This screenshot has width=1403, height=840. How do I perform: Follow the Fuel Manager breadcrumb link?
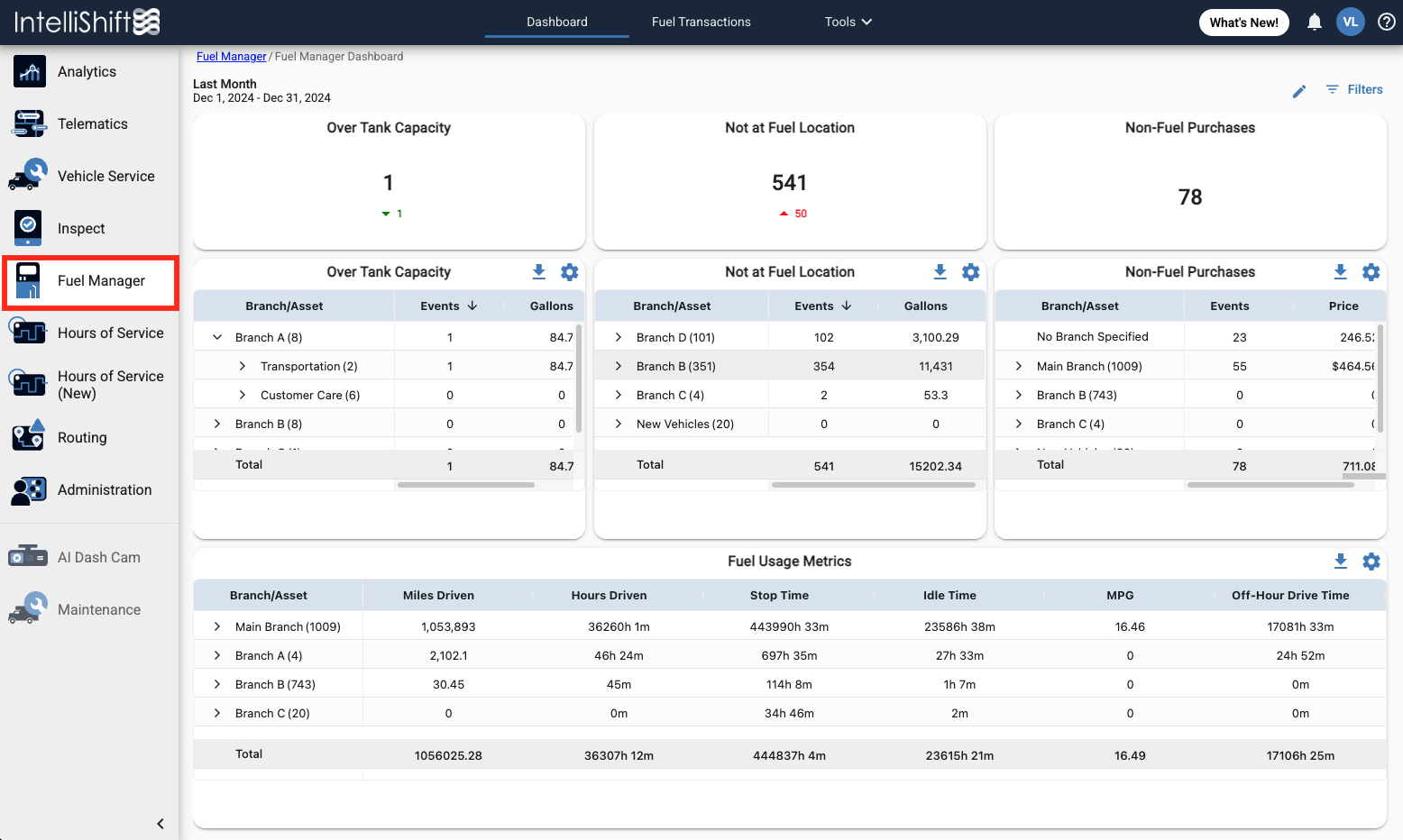[x=231, y=56]
